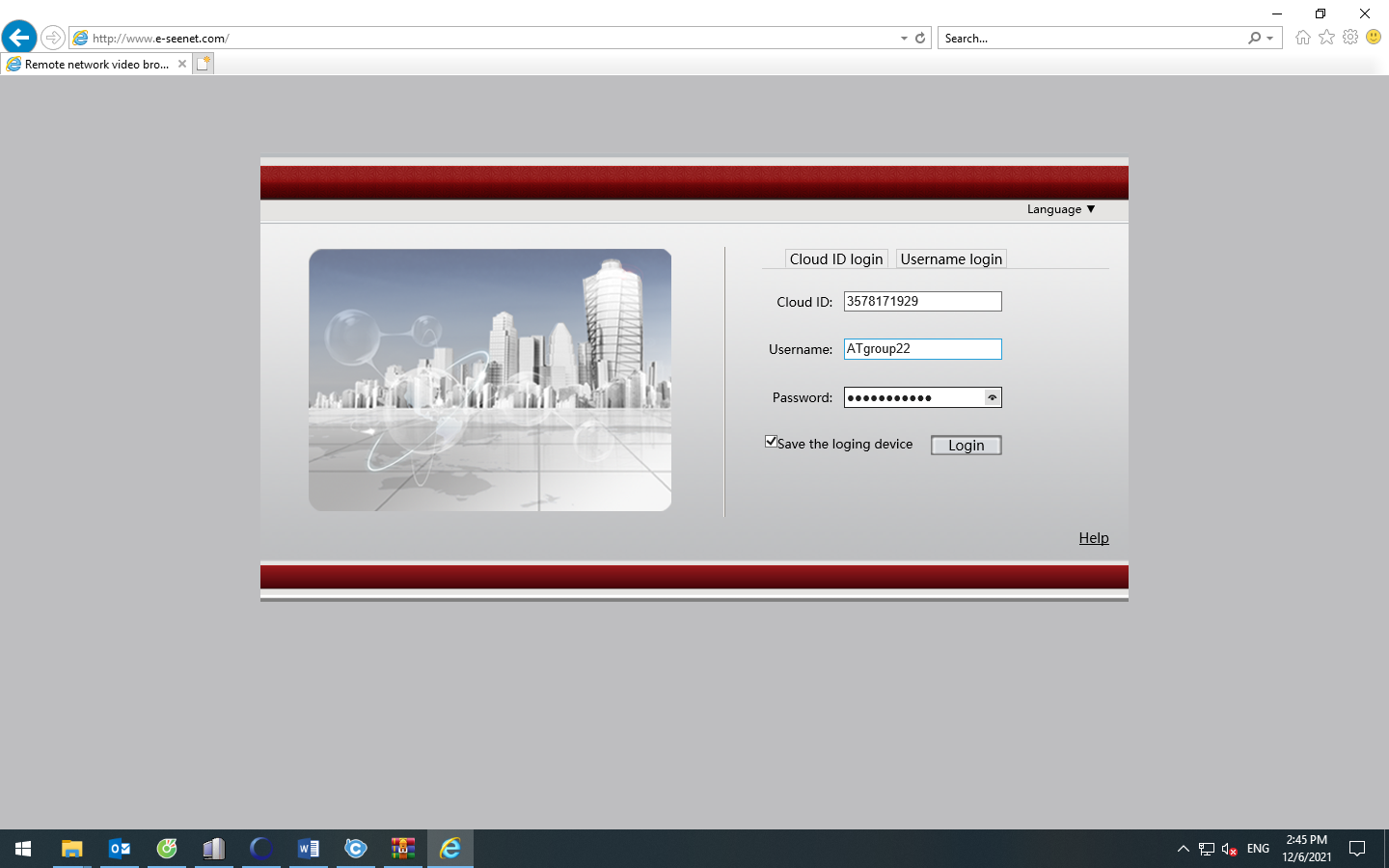Expand the Language dropdown
This screenshot has height=868, width=1389.
pos(1061,209)
